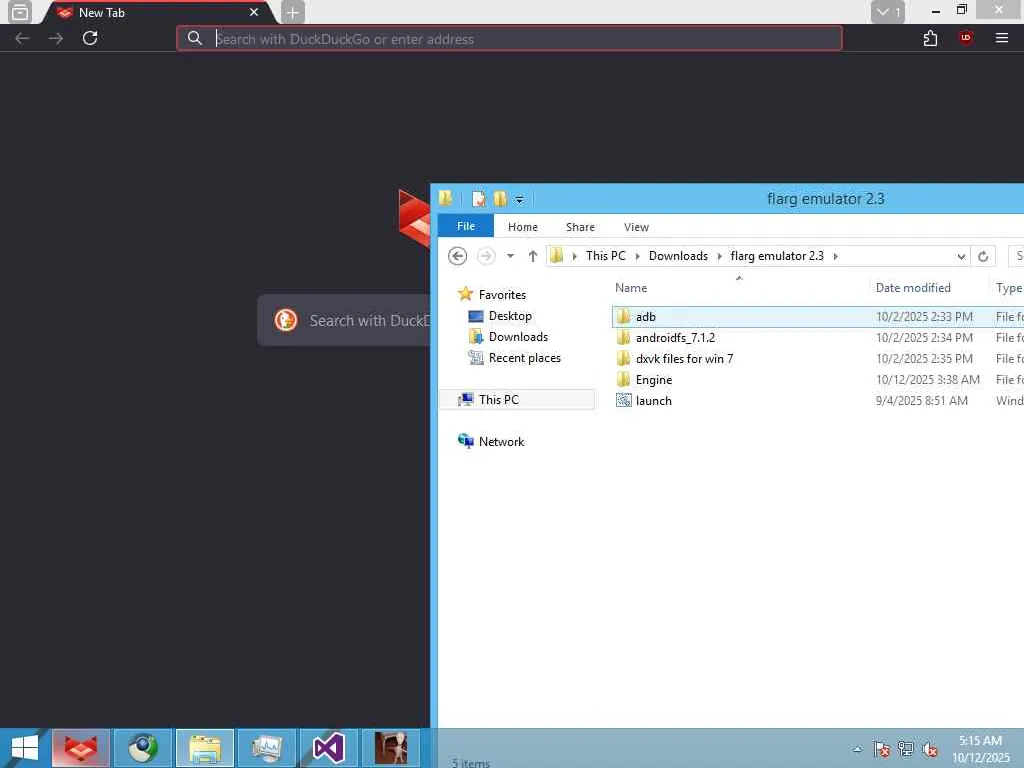Go up one folder level in Explorer
The width and height of the screenshot is (1024, 768).
tap(533, 256)
